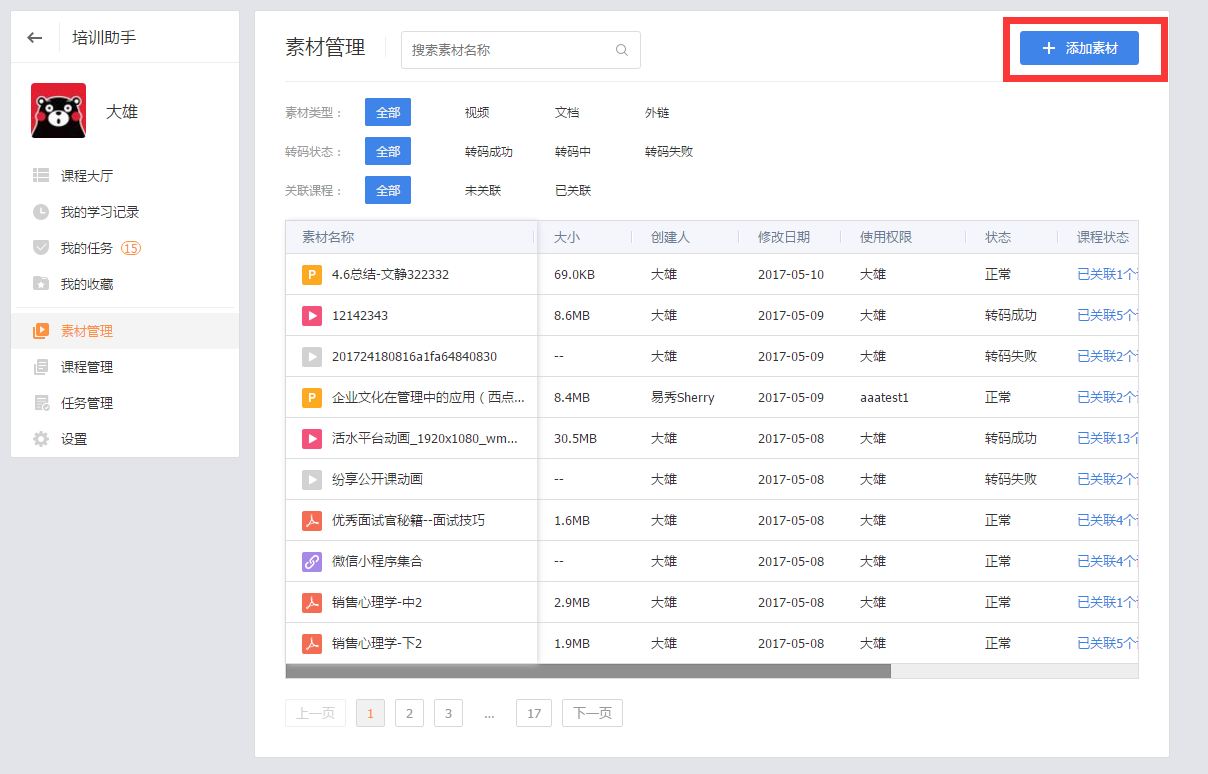Click the 状态 column header

[998, 237]
